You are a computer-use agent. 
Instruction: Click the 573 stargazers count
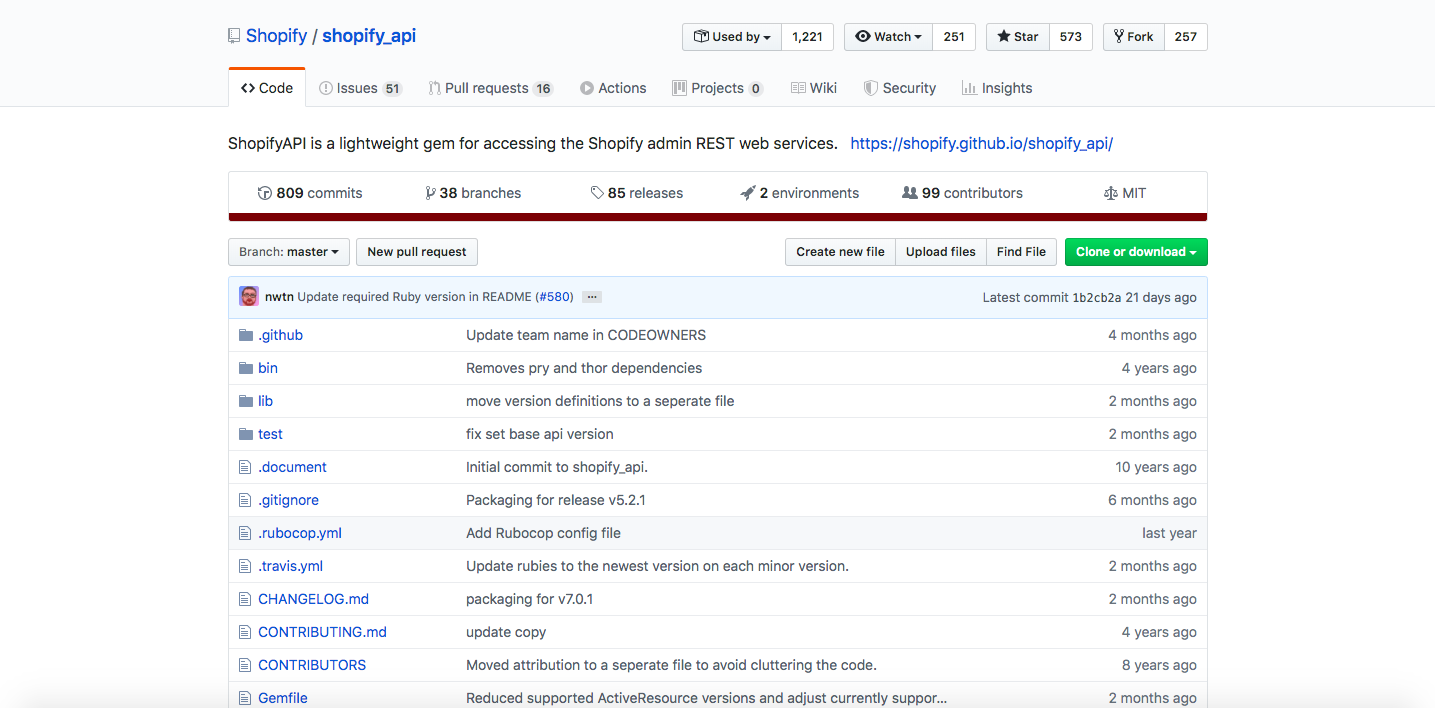point(1071,37)
